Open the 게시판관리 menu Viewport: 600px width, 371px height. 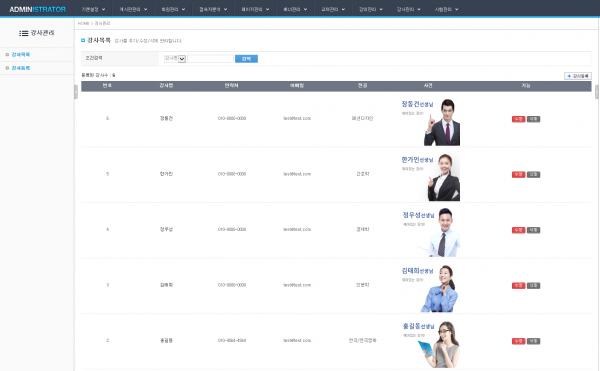tap(133, 9)
